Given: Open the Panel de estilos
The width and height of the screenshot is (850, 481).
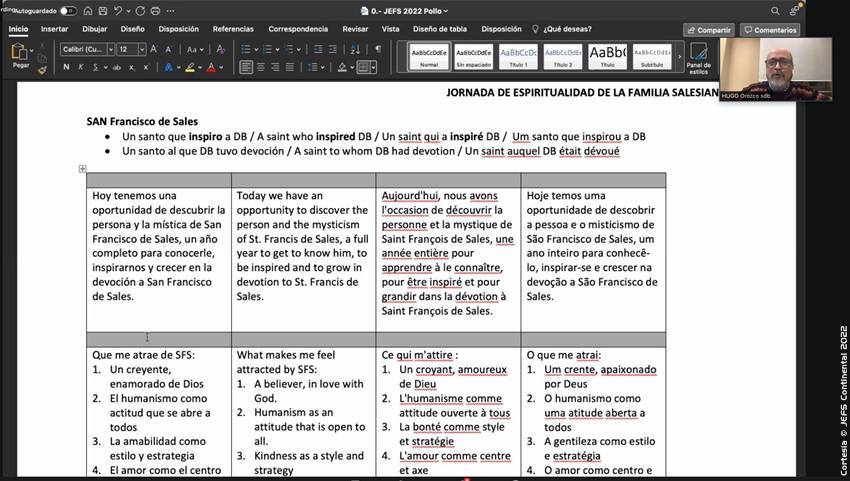Looking at the screenshot, I should coord(698,59).
